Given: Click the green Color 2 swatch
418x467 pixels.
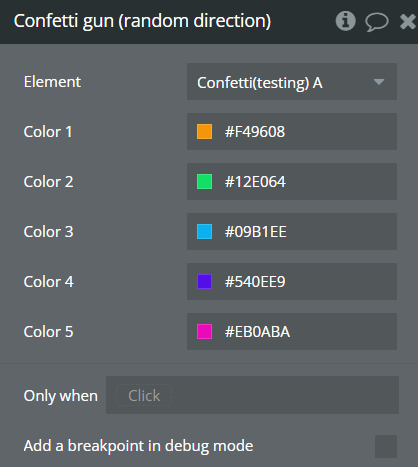Looking at the screenshot, I should 204,182.
